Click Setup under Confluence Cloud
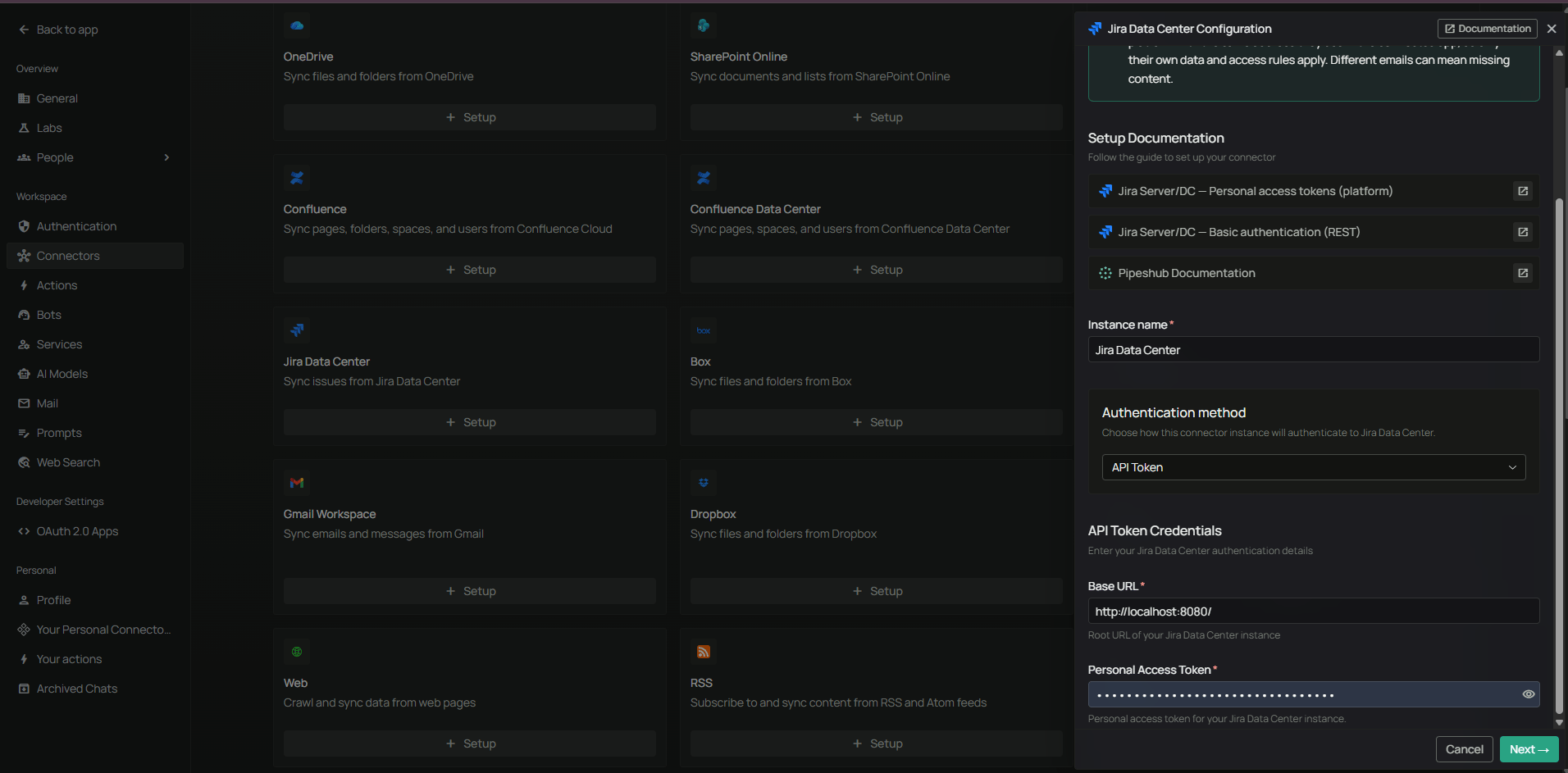Screen dimensions: 1568x773 pyautogui.click(x=470, y=270)
